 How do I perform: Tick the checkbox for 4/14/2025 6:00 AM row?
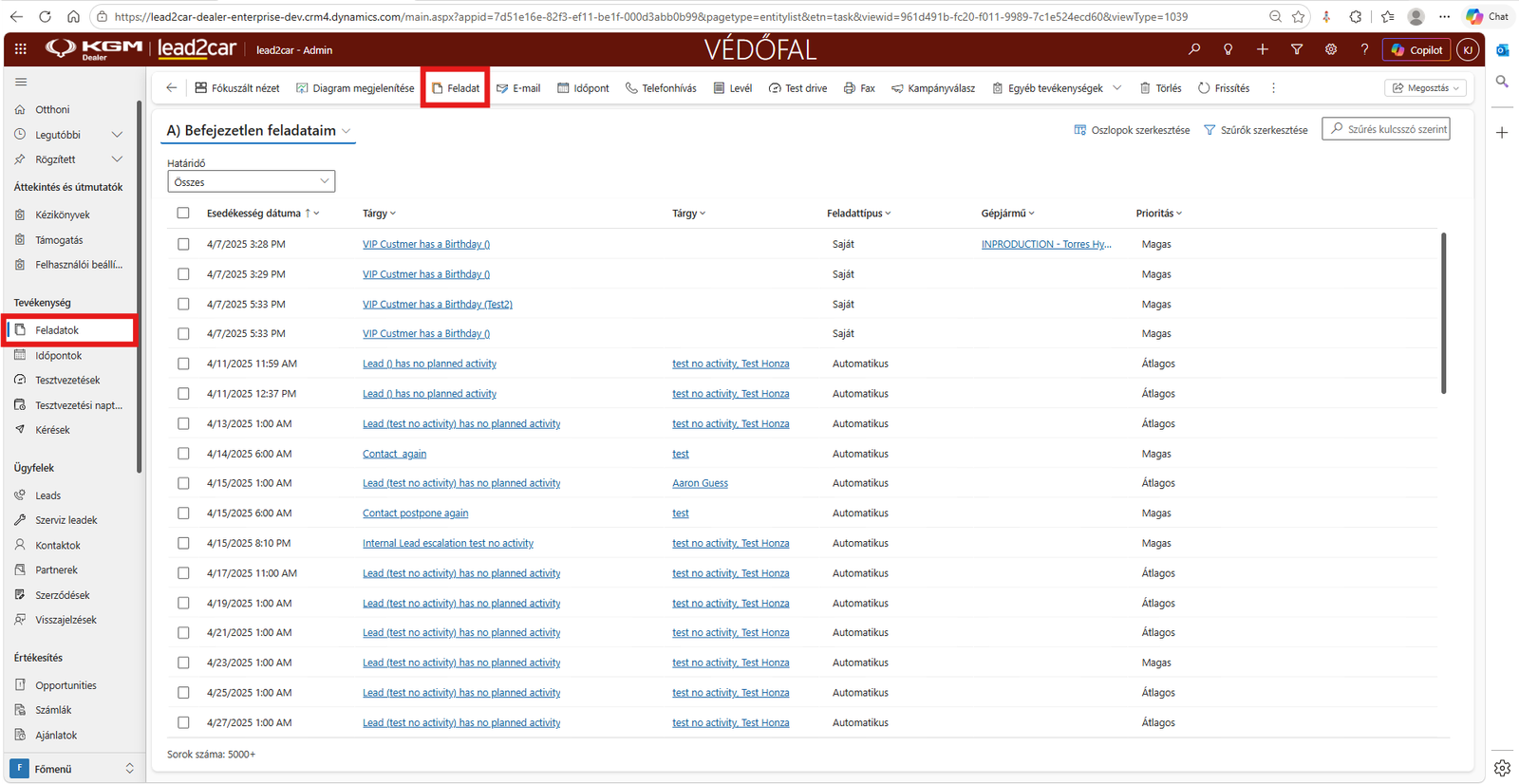pos(183,454)
